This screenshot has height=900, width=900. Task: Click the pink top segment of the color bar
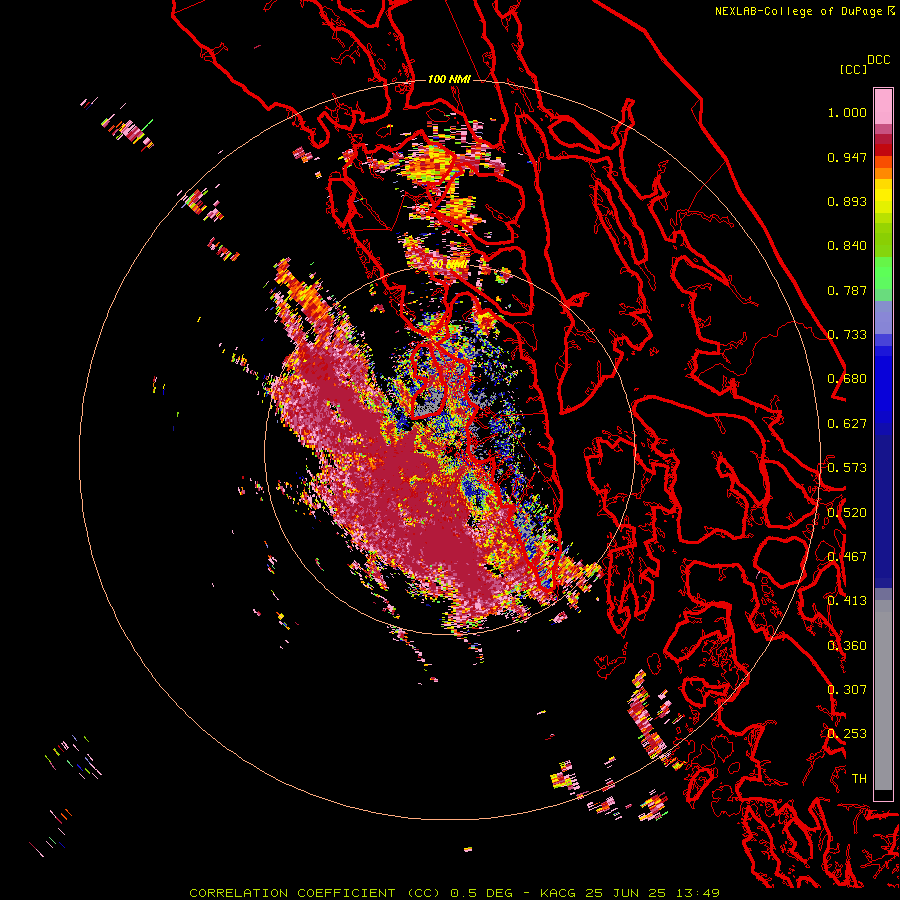(883, 106)
